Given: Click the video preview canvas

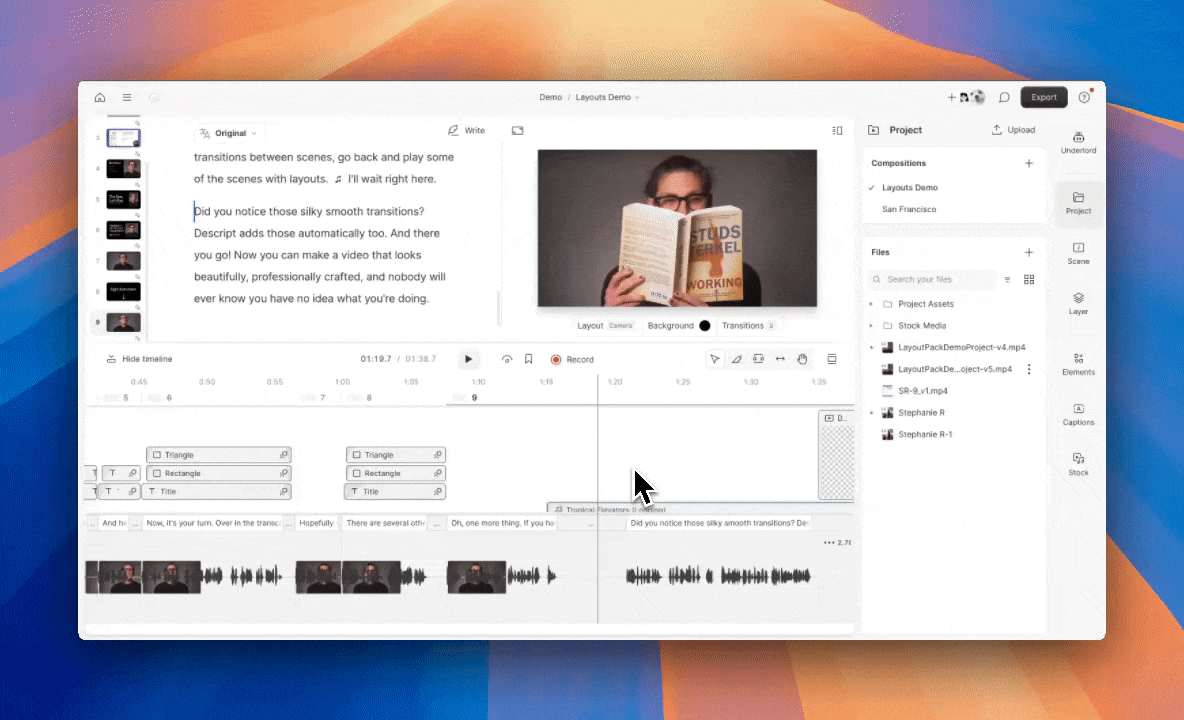Looking at the screenshot, I should click(677, 228).
